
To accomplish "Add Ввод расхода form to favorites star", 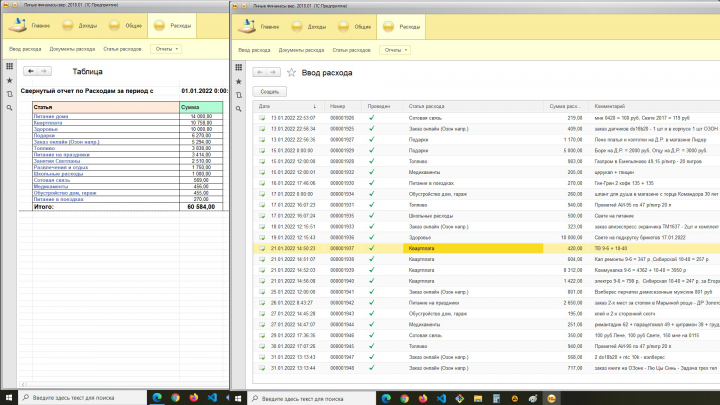I will [292, 72].
